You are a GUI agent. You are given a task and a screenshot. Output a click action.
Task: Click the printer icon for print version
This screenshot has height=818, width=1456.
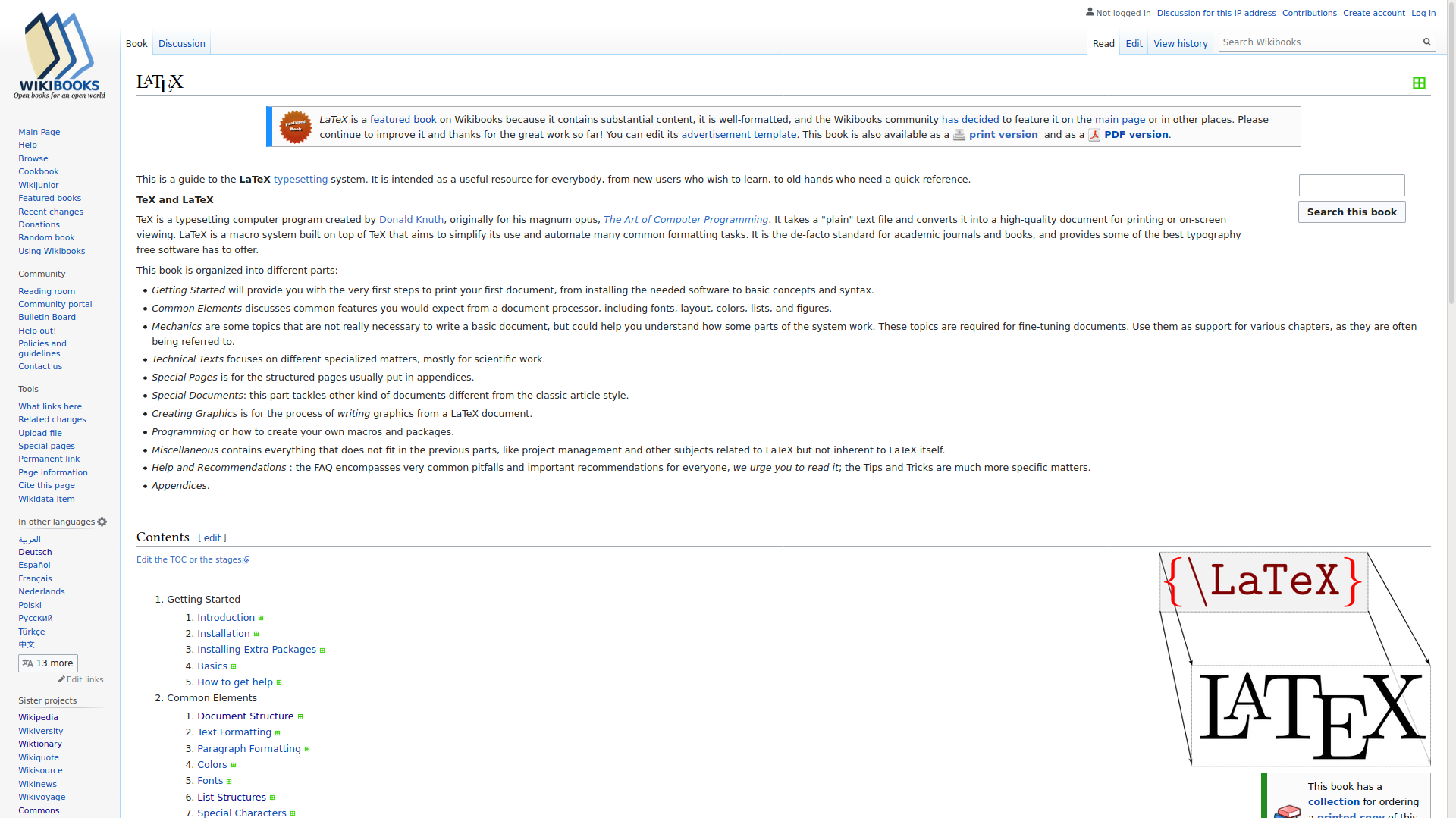click(x=959, y=135)
